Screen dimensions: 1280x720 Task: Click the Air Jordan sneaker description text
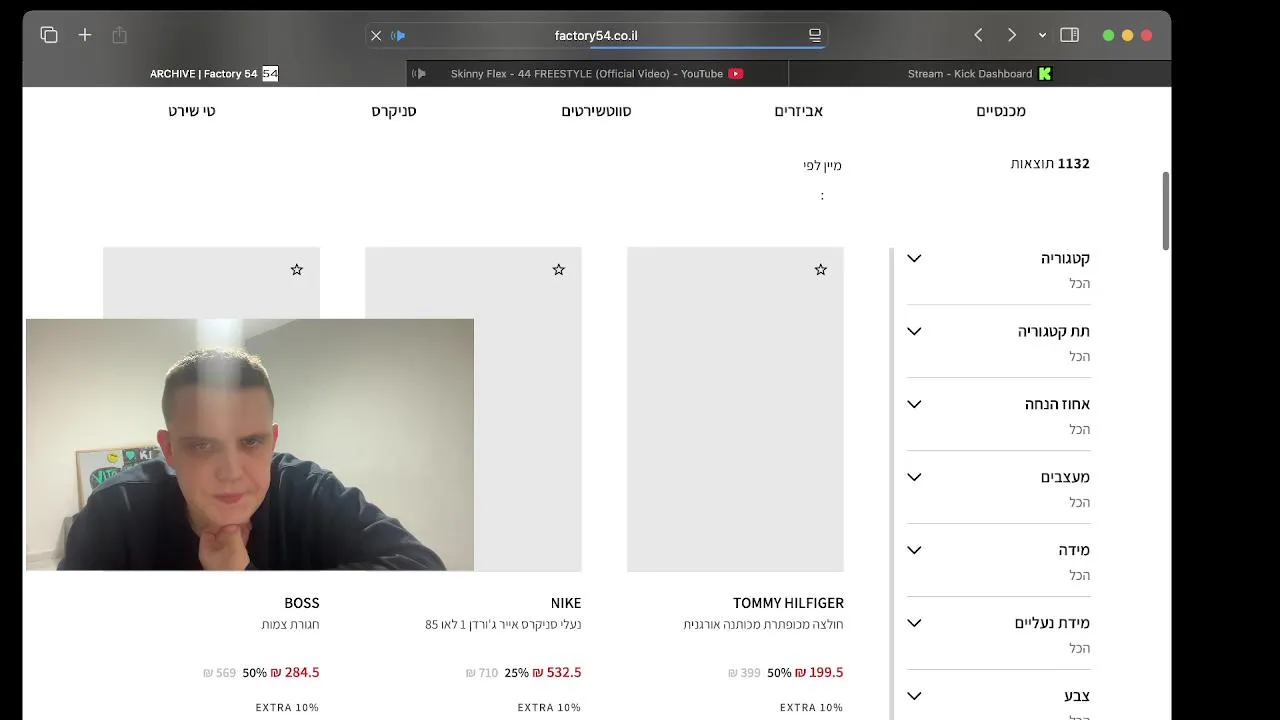[503, 625]
